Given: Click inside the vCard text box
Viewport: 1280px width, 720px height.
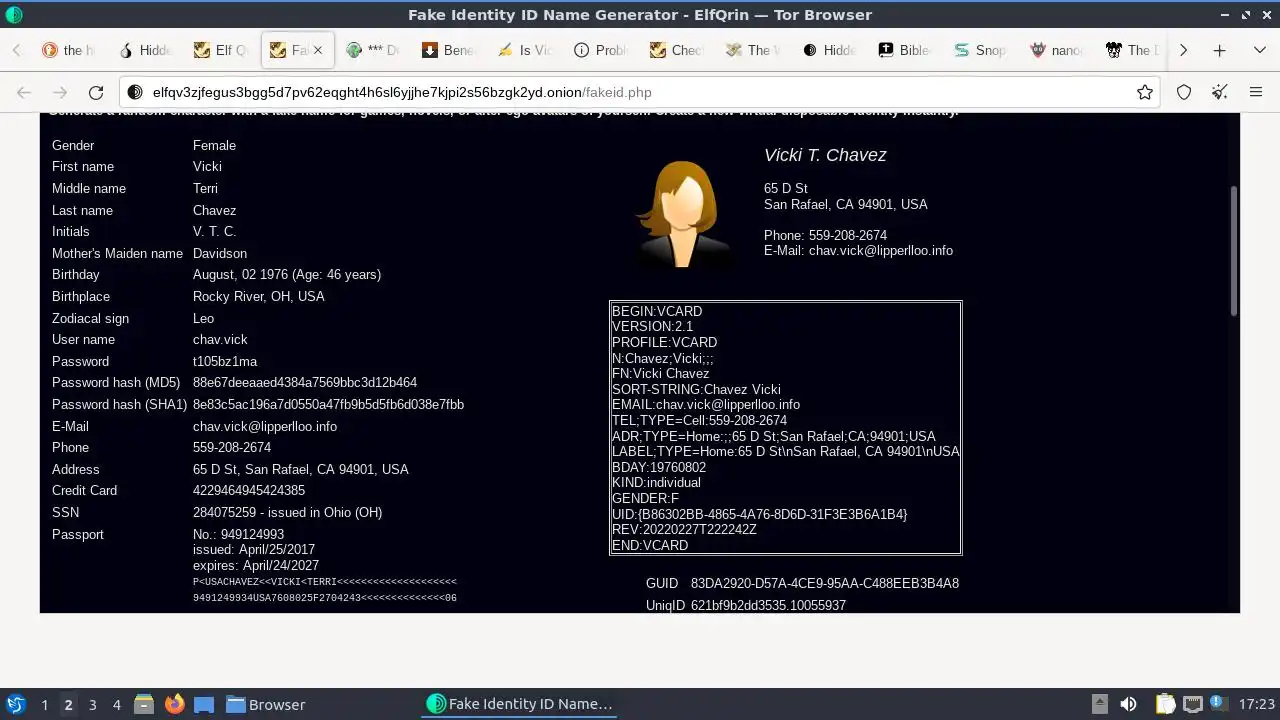Looking at the screenshot, I should (x=785, y=428).
